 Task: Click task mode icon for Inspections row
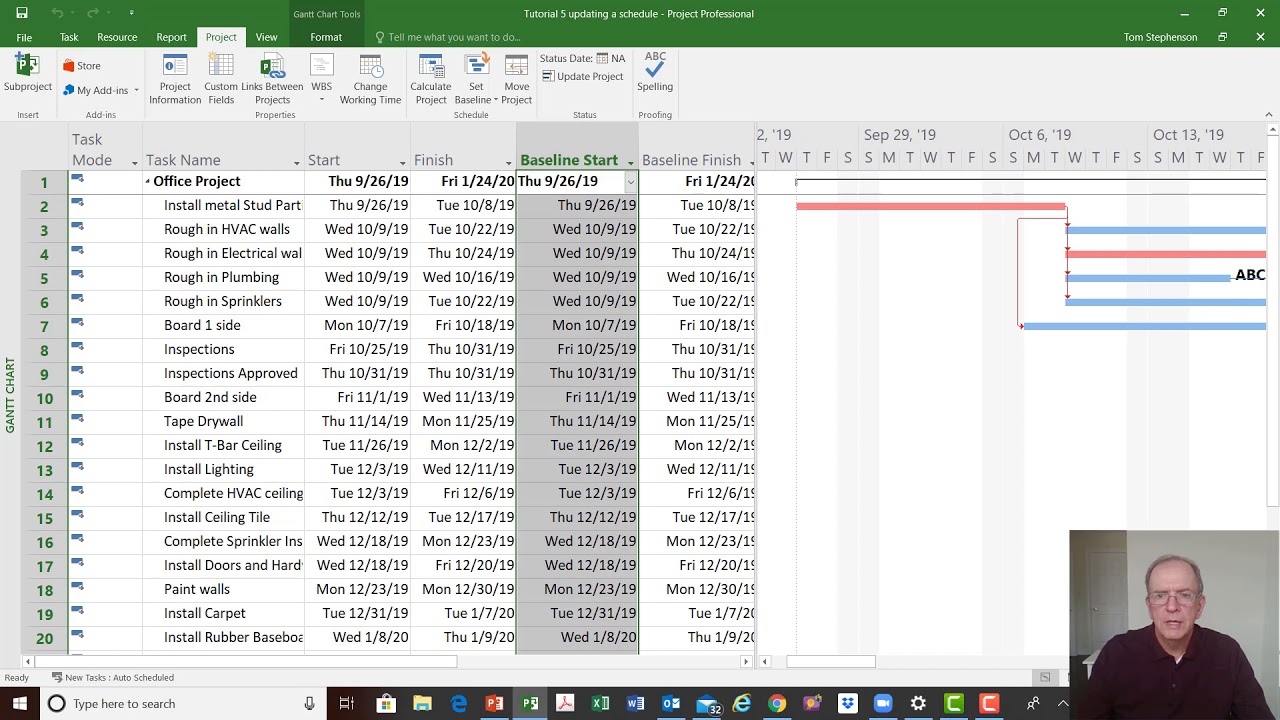click(77, 347)
